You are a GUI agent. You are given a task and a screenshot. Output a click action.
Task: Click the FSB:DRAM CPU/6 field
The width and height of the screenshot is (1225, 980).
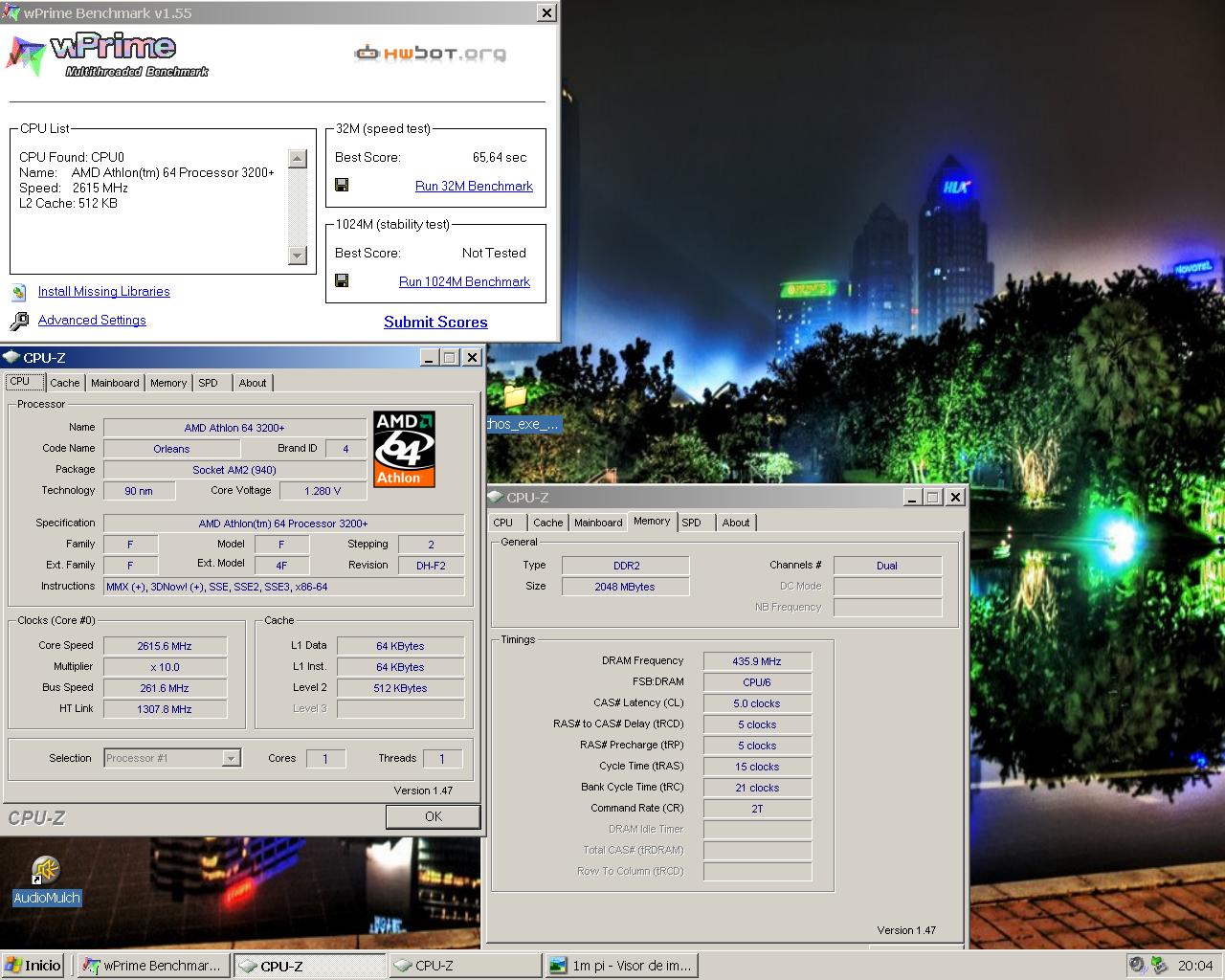pos(757,682)
